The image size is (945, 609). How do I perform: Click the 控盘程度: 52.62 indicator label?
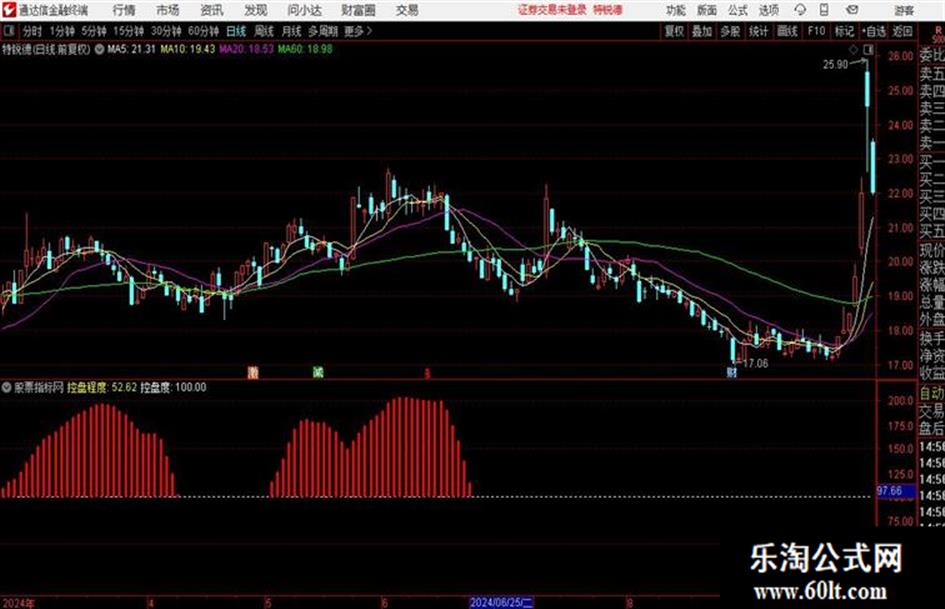pyautogui.click(x=102, y=387)
